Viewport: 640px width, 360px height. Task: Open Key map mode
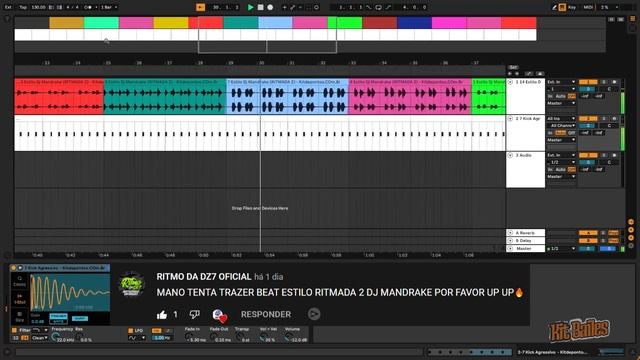(572, 7)
